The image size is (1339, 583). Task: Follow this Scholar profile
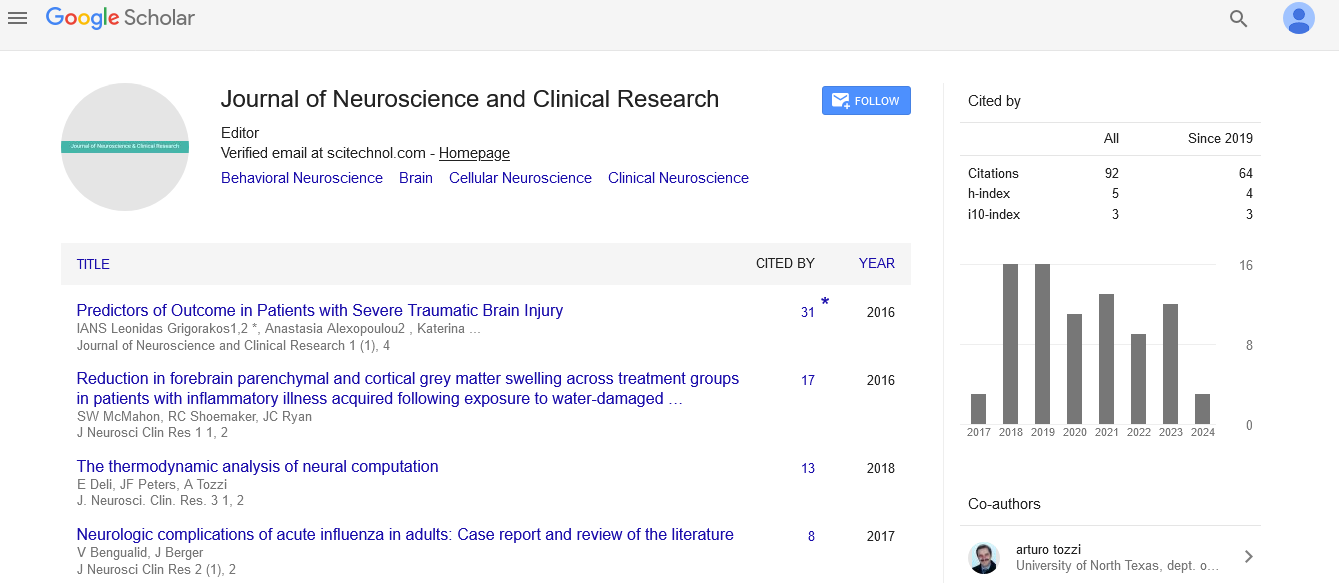pos(866,101)
